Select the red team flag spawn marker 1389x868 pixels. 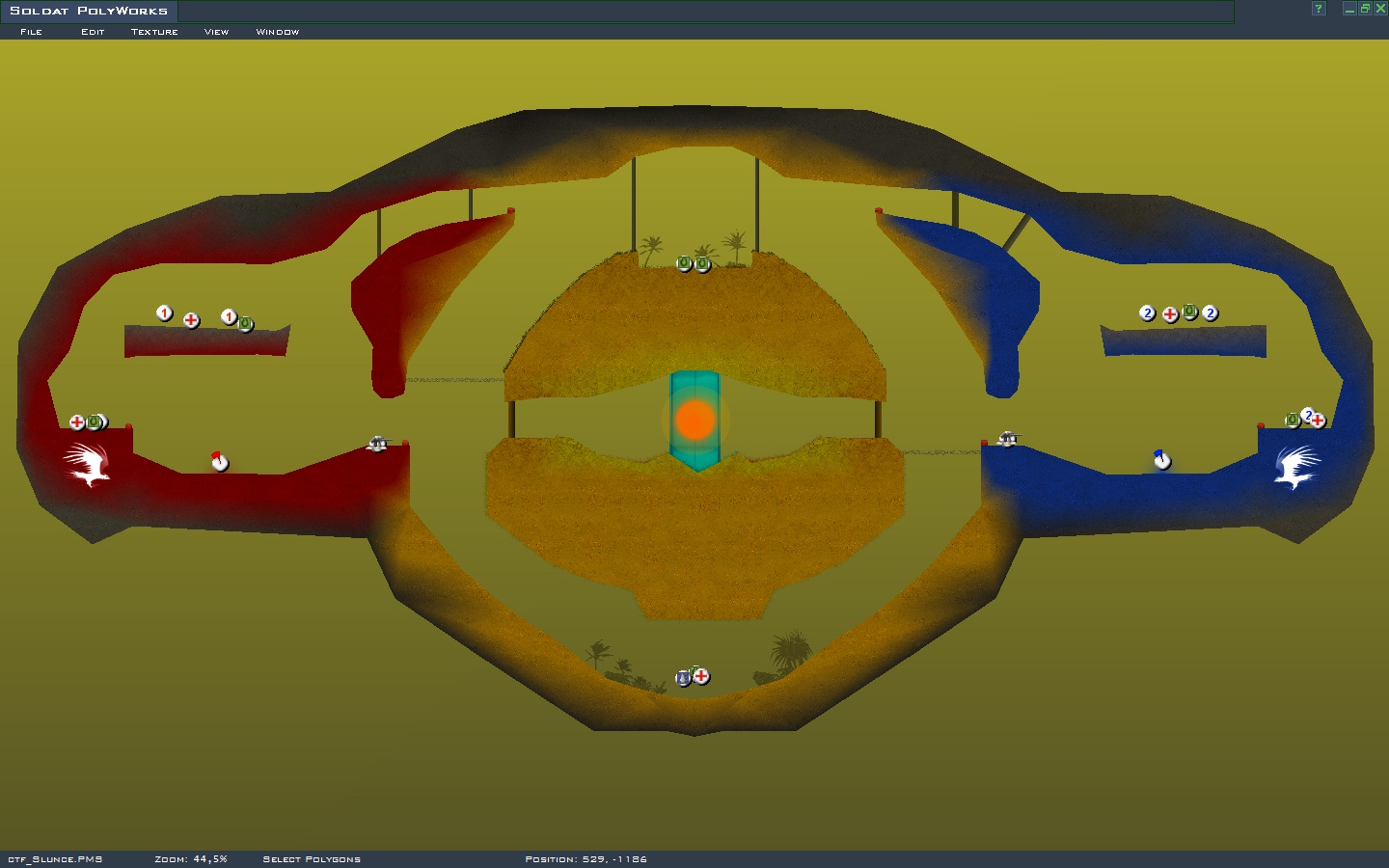coord(219,462)
